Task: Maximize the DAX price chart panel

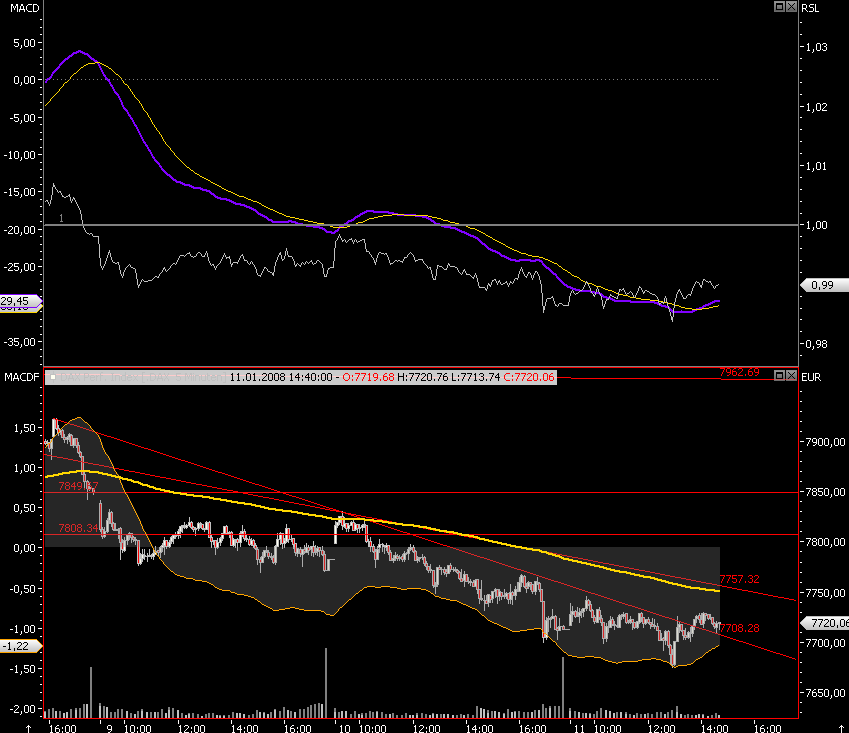Action: pos(779,375)
